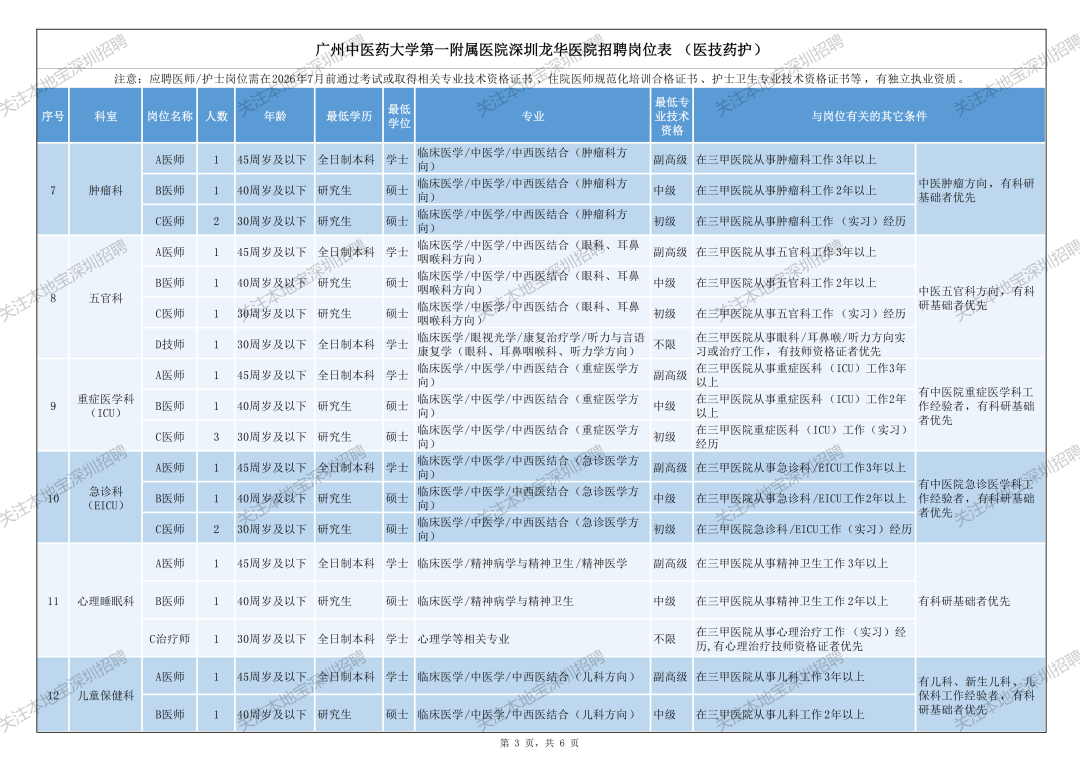Click 在三甲医院从事五官科工作（实习）经历 cell
This screenshot has width=1080, height=764.
tap(804, 313)
